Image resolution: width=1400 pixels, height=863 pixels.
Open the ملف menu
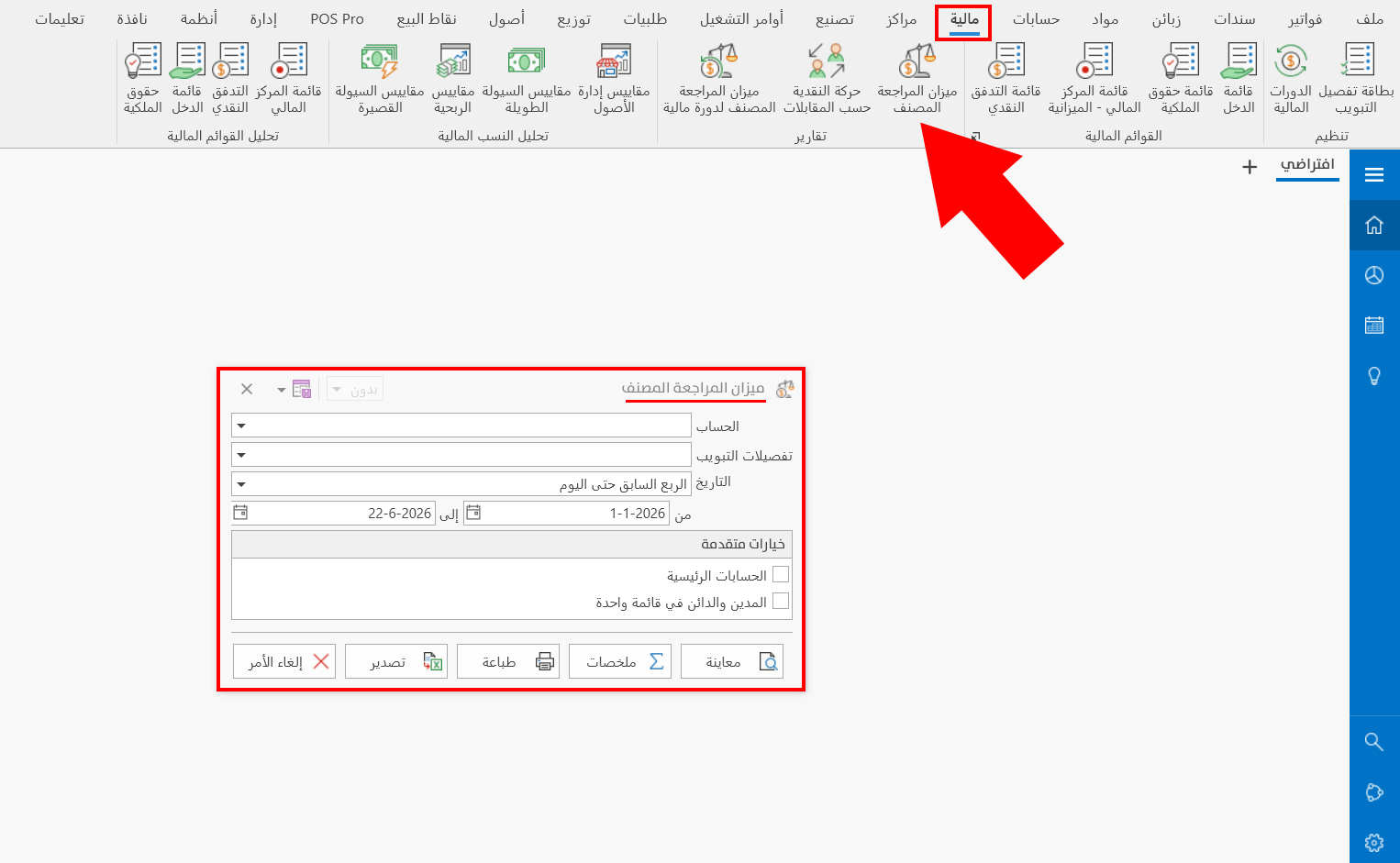point(1370,19)
